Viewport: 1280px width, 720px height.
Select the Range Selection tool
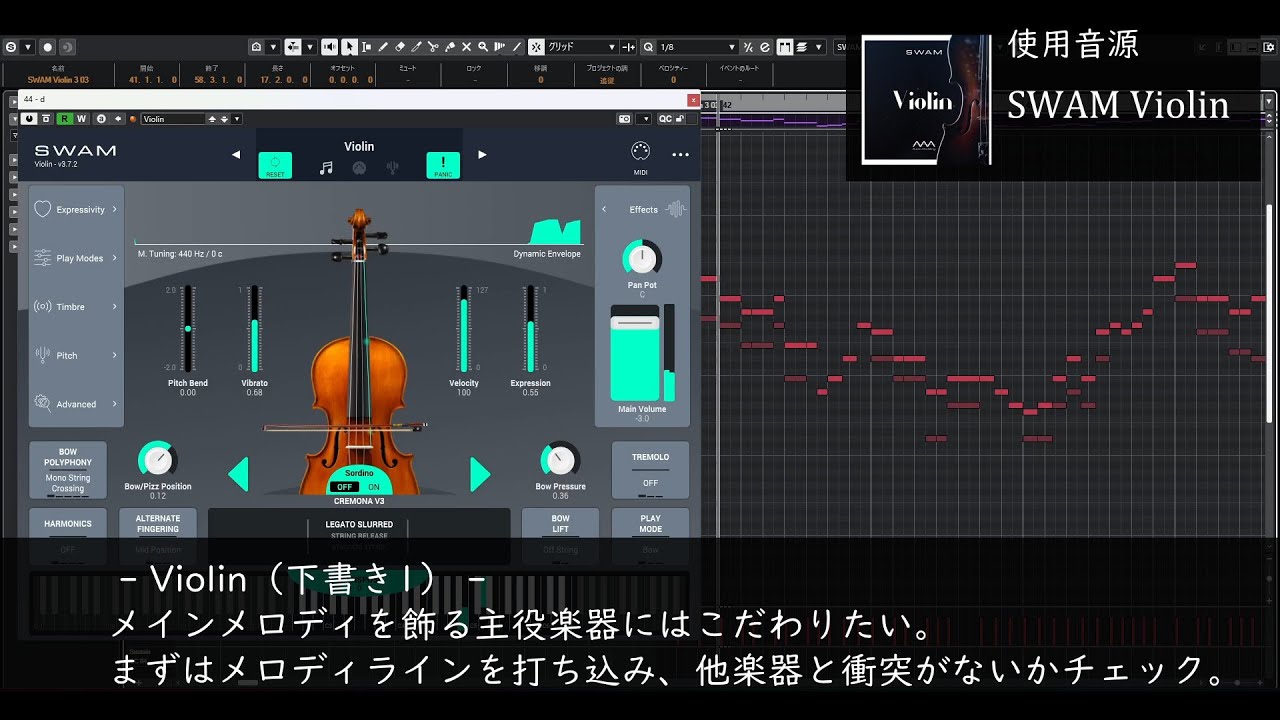366,46
